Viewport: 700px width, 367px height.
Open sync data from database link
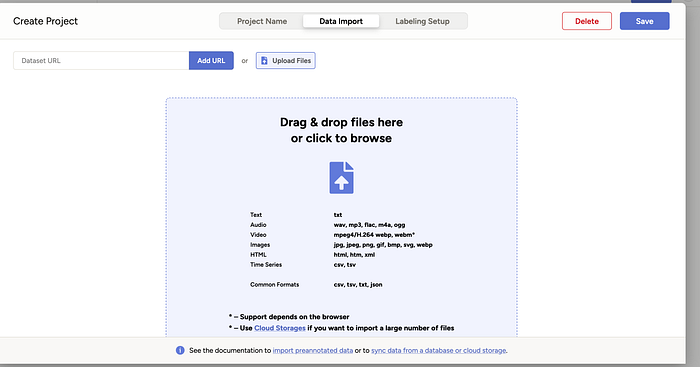point(439,350)
